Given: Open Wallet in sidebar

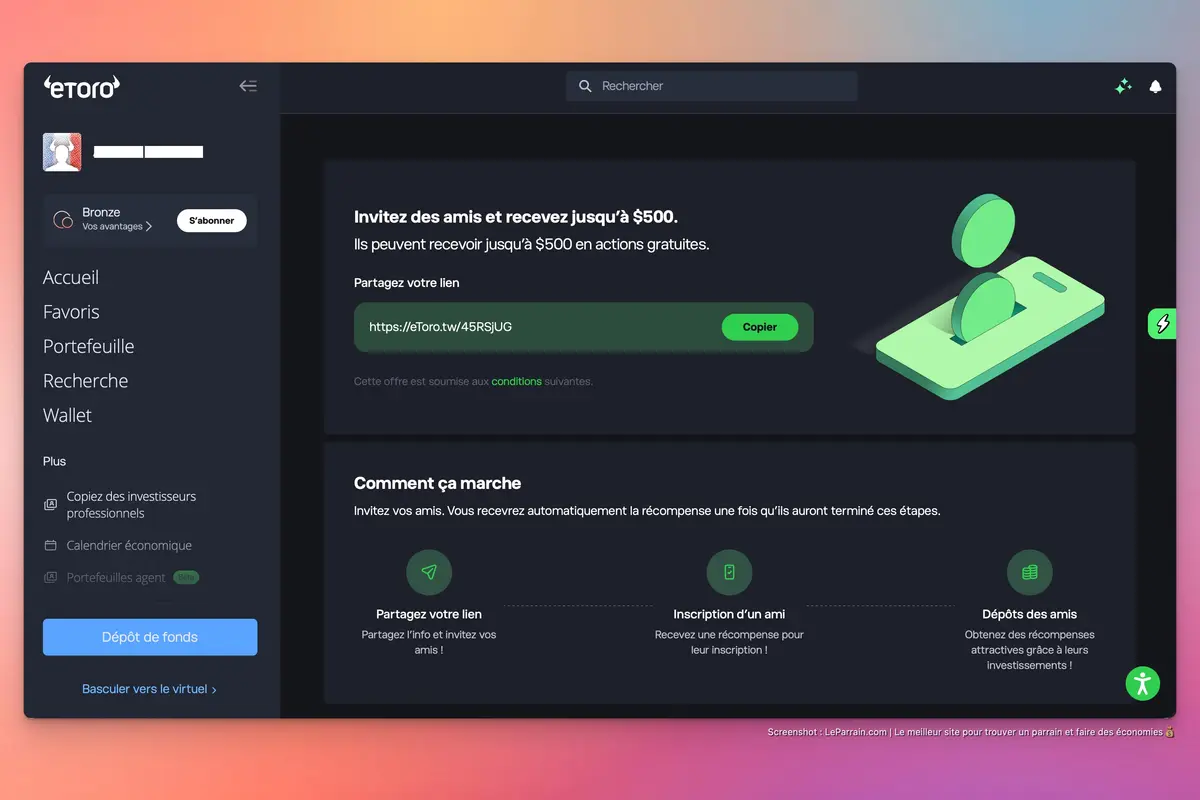Looking at the screenshot, I should 67,415.
